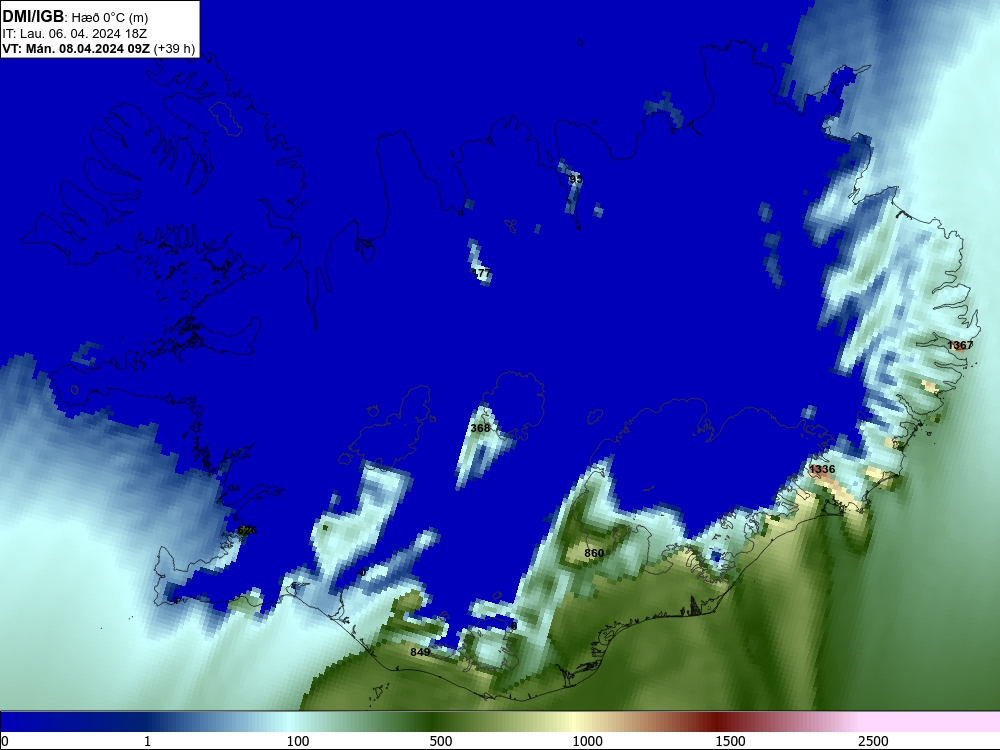Click the '2500' label on the color scale
This screenshot has width=1000, height=750.
point(873,741)
